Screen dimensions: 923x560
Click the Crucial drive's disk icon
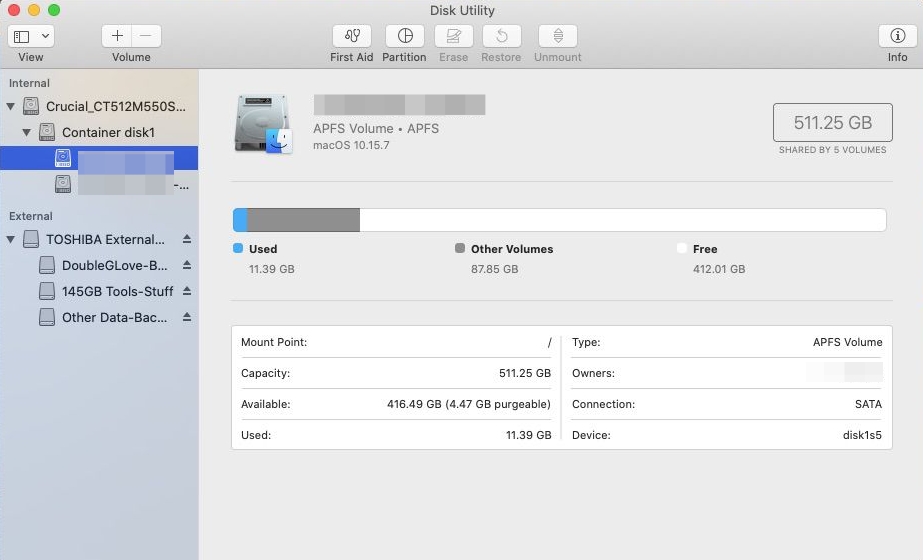31,106
